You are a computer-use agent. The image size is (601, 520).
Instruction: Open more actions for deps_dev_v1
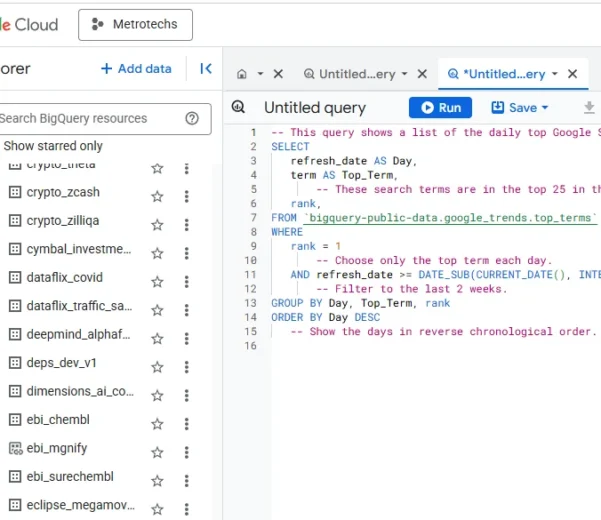(187, 367)
